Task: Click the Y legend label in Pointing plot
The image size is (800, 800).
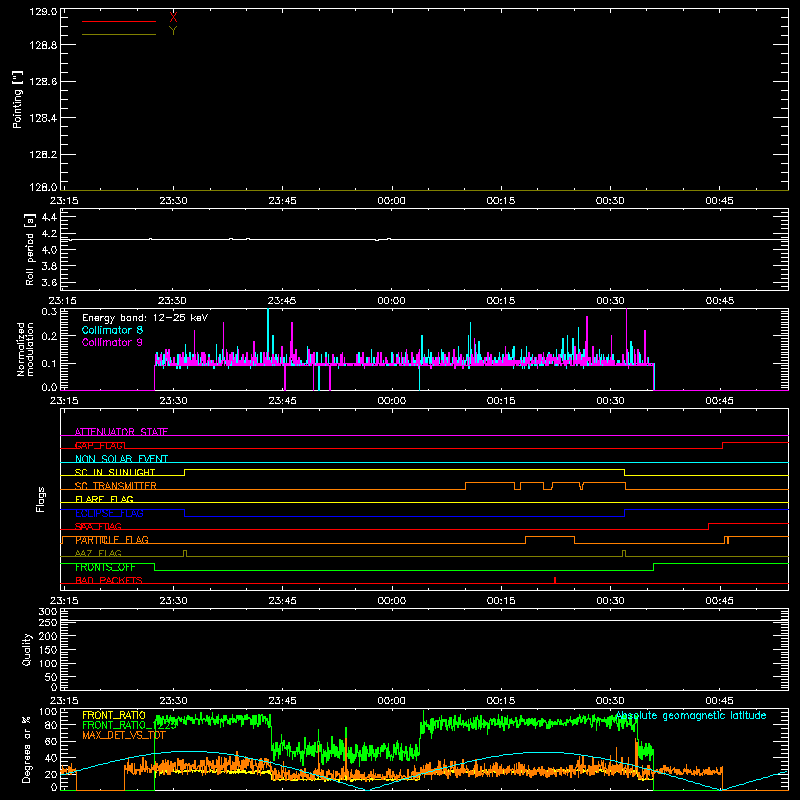Action: 173,31
